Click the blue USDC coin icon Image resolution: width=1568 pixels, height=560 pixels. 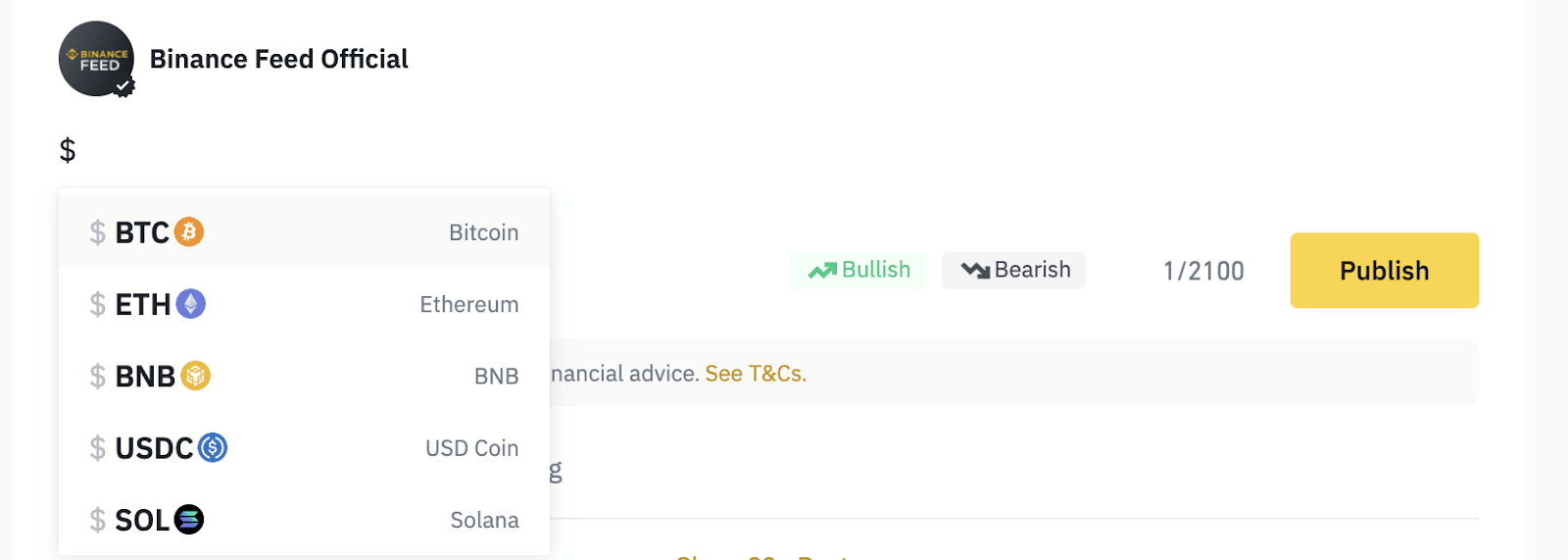[x=213, y=447]
